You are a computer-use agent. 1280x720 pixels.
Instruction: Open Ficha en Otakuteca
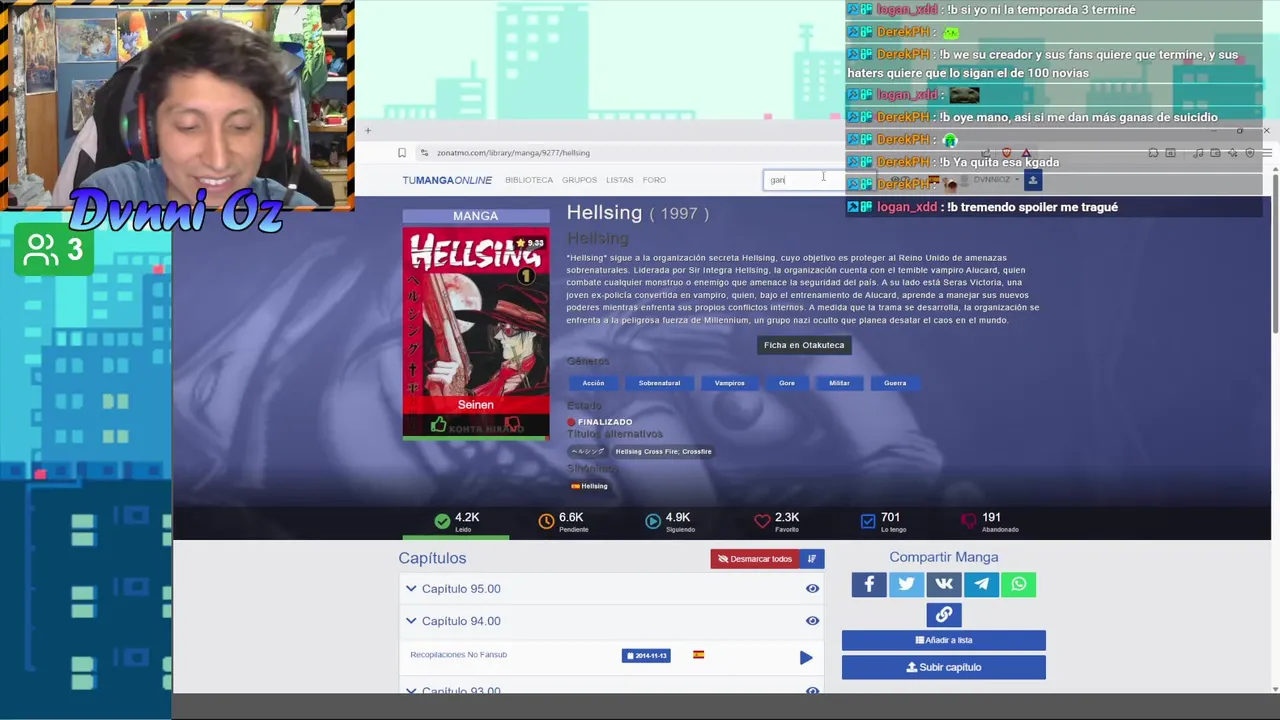tap(804, 345)
